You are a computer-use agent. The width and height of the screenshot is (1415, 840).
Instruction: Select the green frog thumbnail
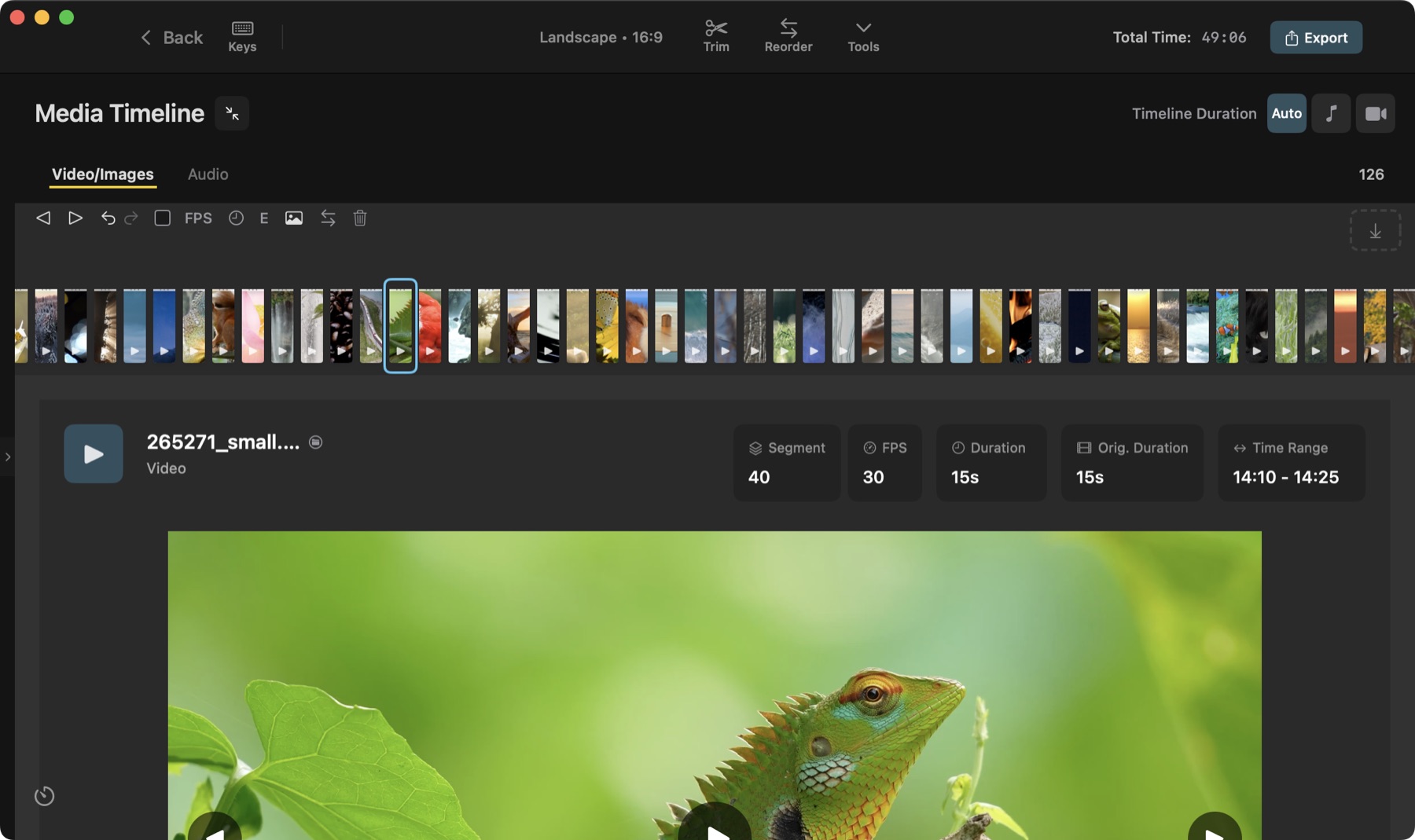[1108, 326]
